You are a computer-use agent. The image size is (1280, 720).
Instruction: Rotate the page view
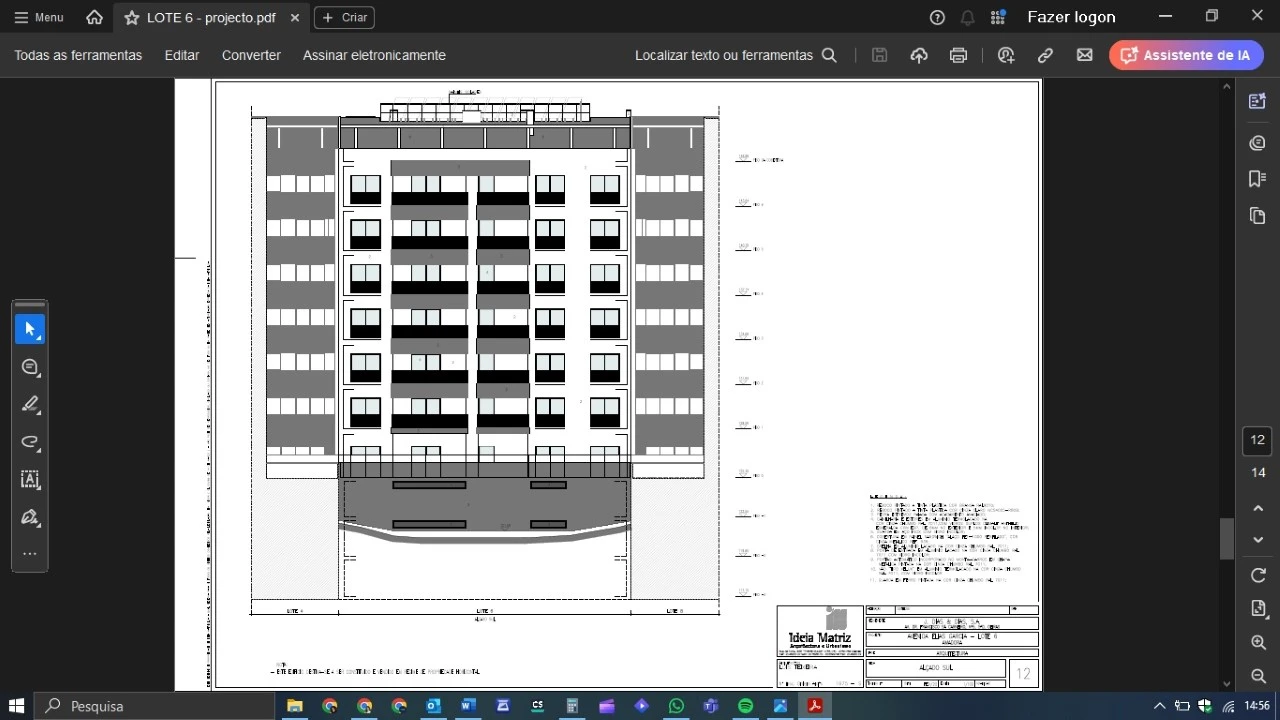click(x=1258, y=575)
